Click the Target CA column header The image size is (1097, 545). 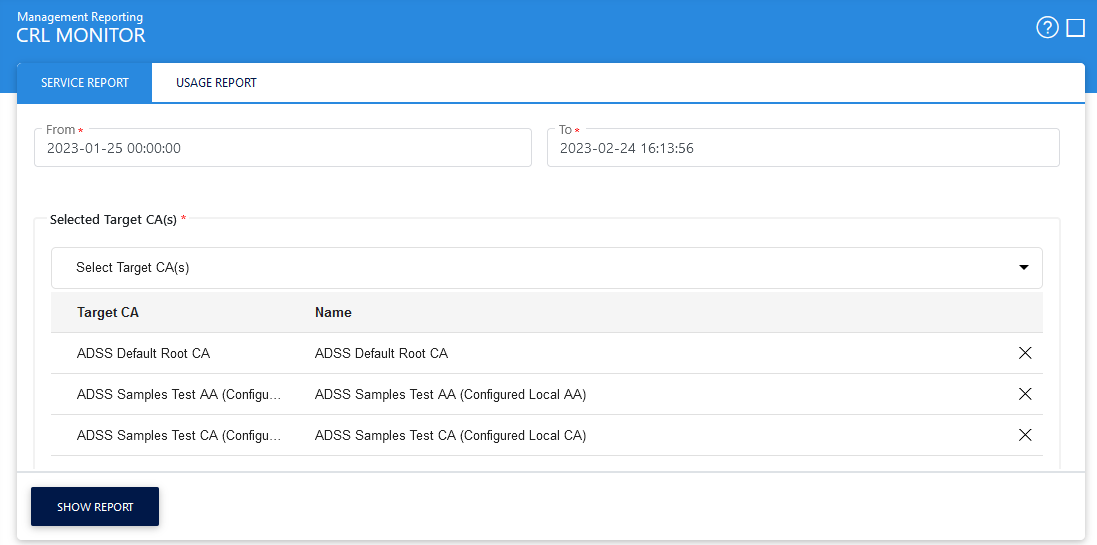click(108, 313)
